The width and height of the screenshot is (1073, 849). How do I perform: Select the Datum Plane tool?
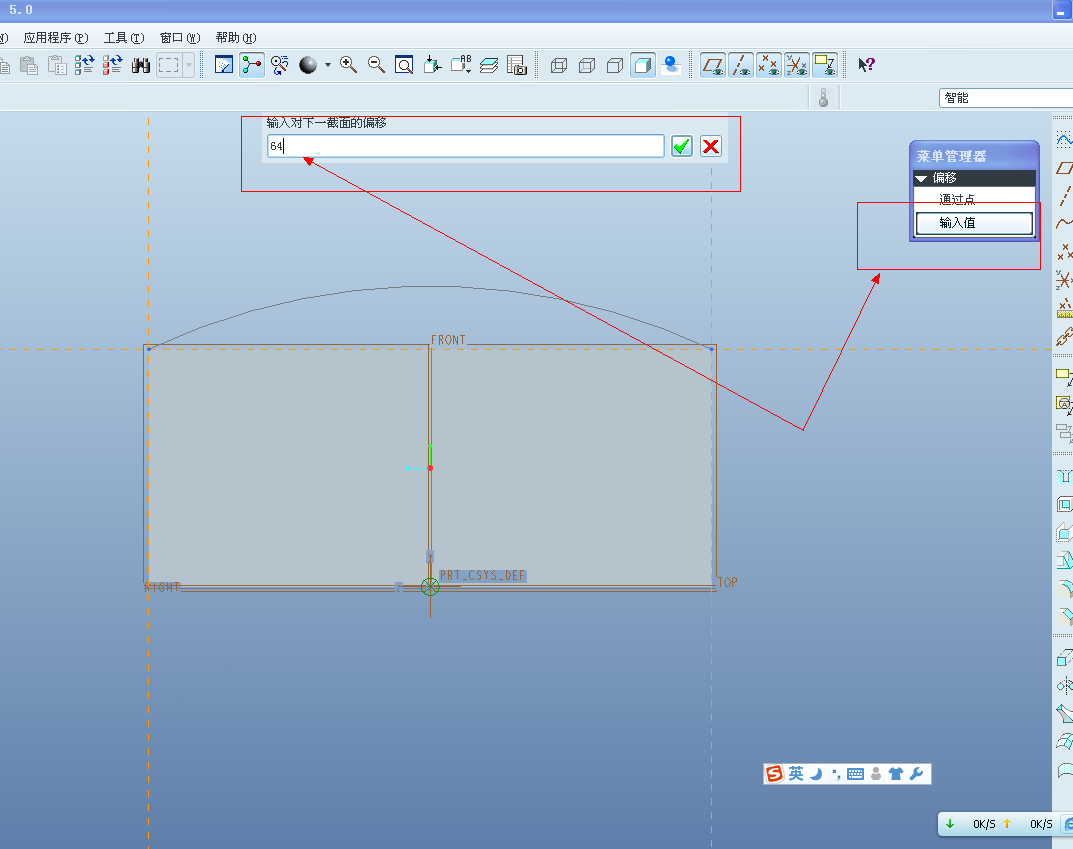tap(1064, 168)
